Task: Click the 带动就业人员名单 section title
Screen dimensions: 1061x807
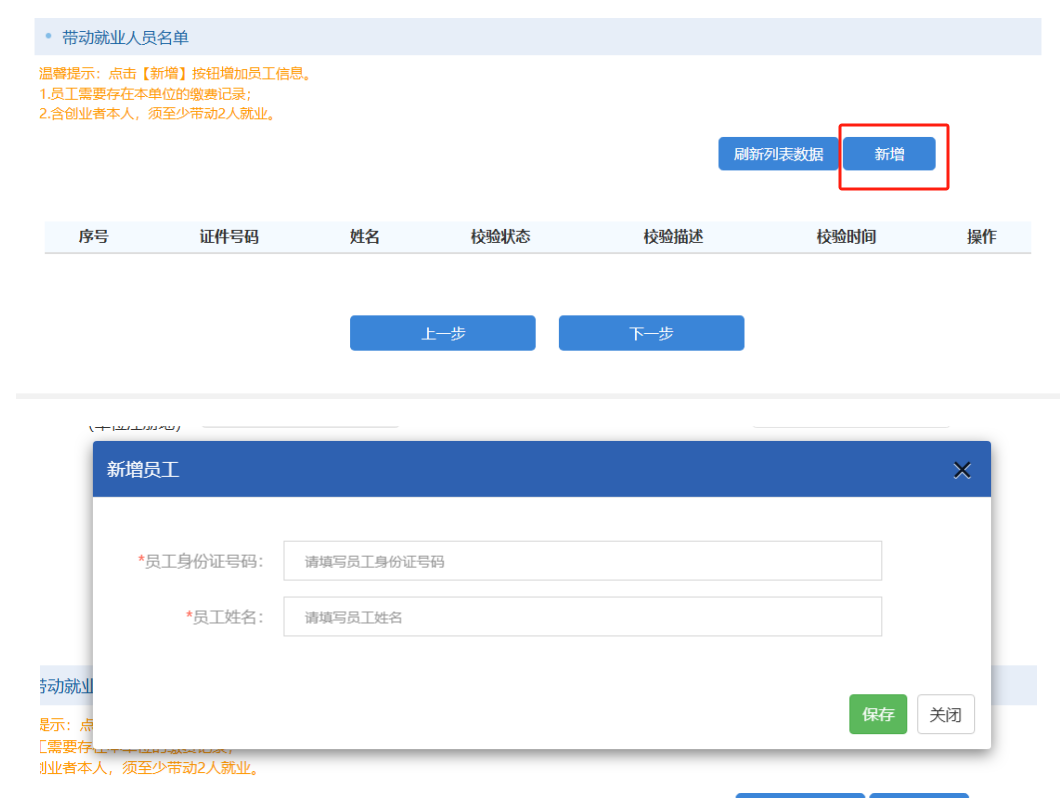Action: click(125, 37)
